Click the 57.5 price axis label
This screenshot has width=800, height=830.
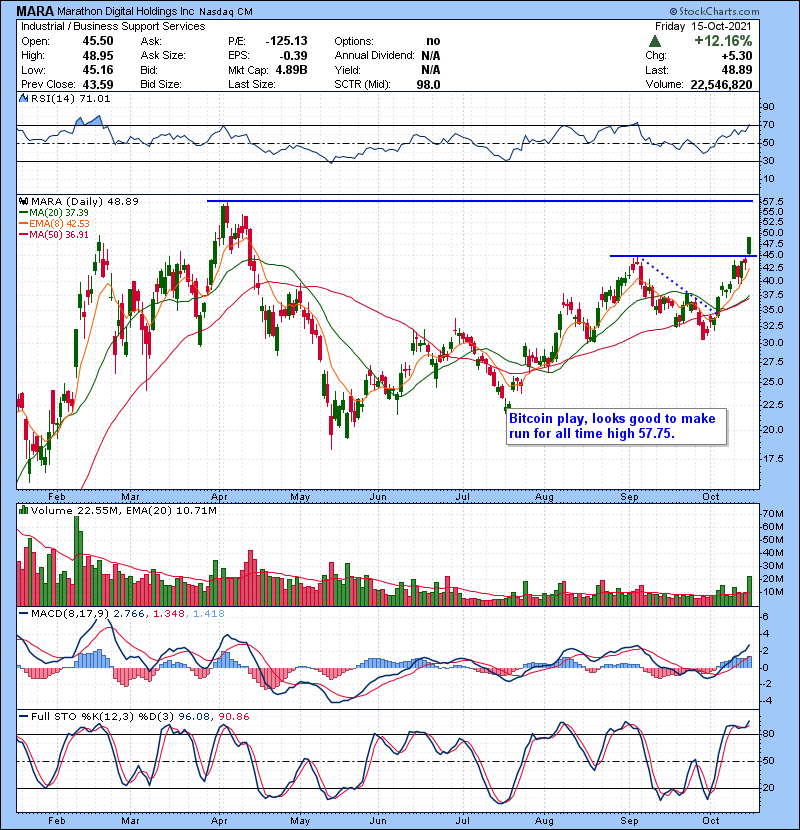tap(772, 202)
